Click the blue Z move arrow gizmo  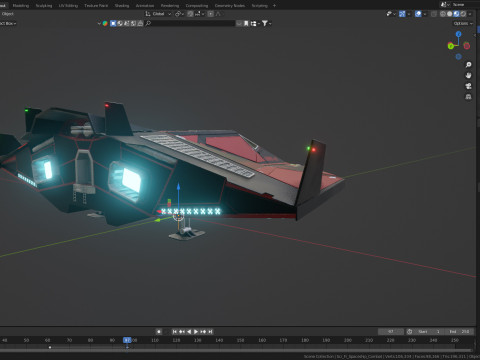(178, 187)
